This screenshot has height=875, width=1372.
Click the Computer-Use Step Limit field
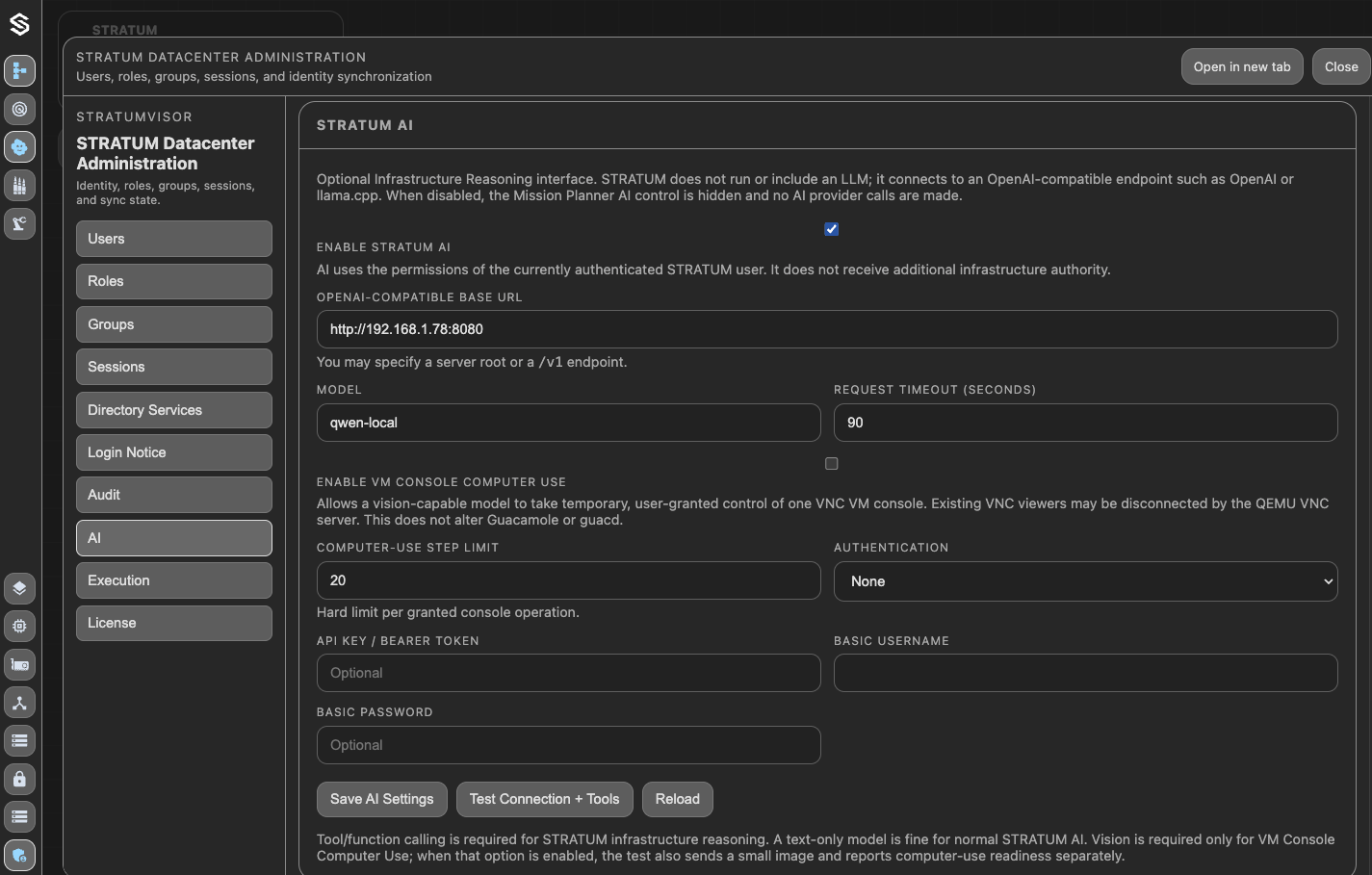pyautogui.click(x=568, y=580)
